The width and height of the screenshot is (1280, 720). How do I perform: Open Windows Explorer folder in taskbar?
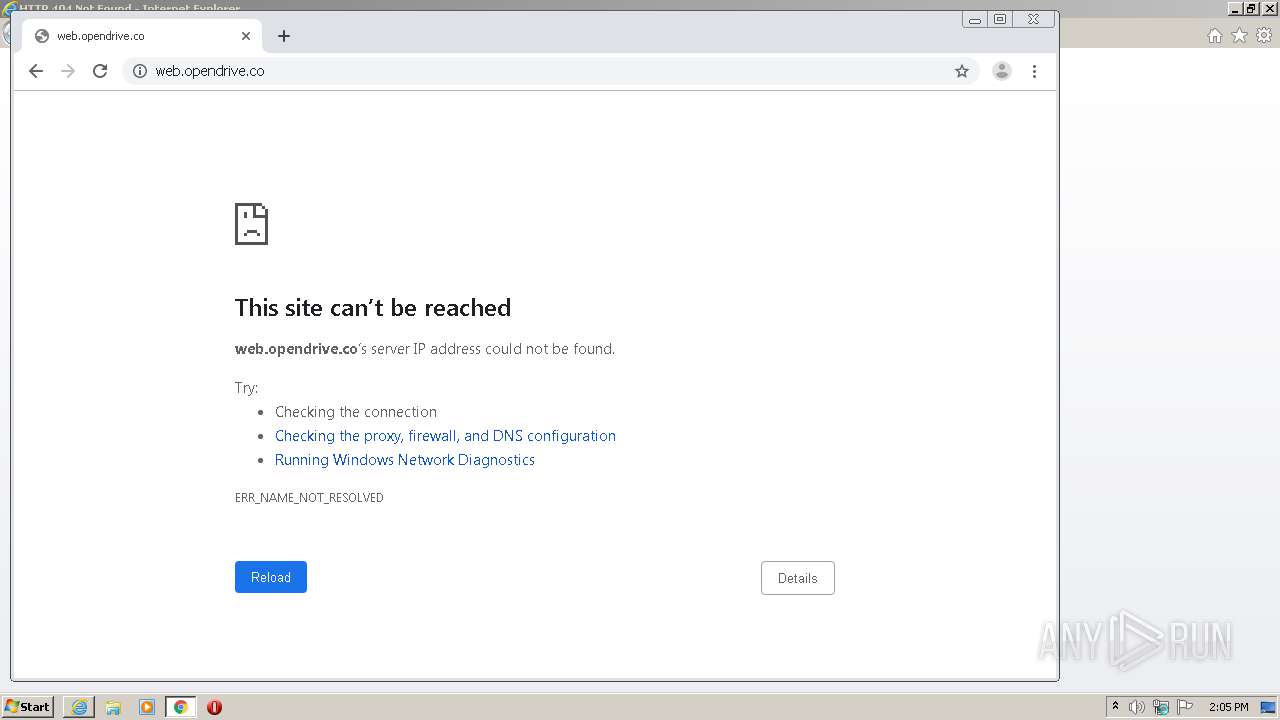click(113, 707)
